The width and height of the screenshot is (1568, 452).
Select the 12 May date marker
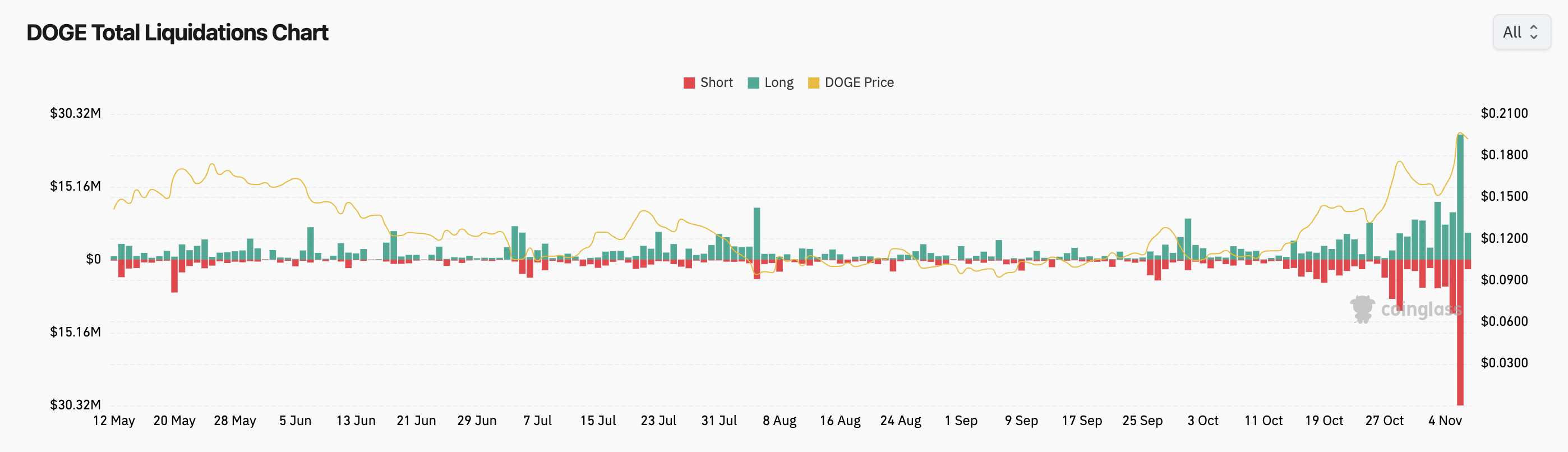click(114, 421)
